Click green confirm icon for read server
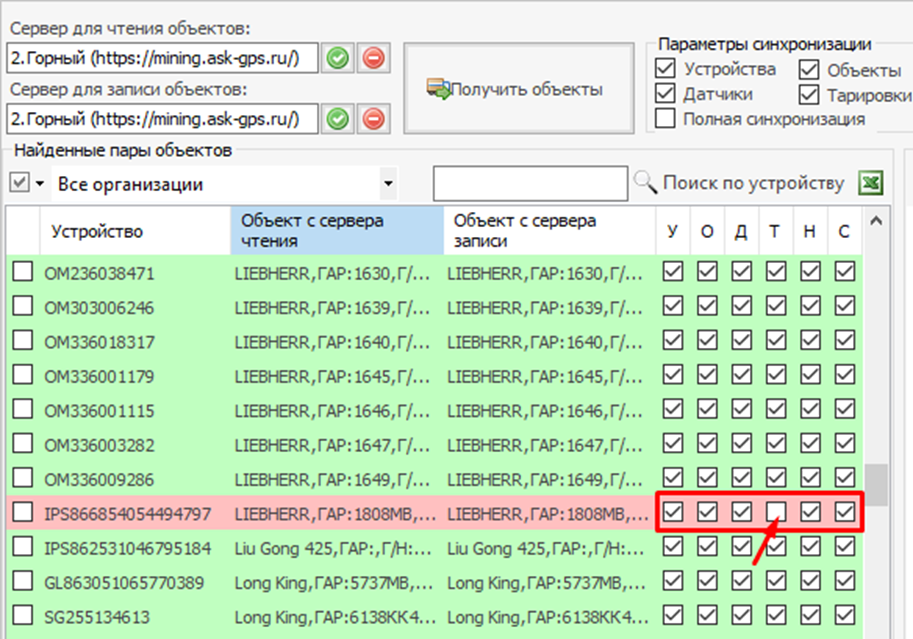 338,58
